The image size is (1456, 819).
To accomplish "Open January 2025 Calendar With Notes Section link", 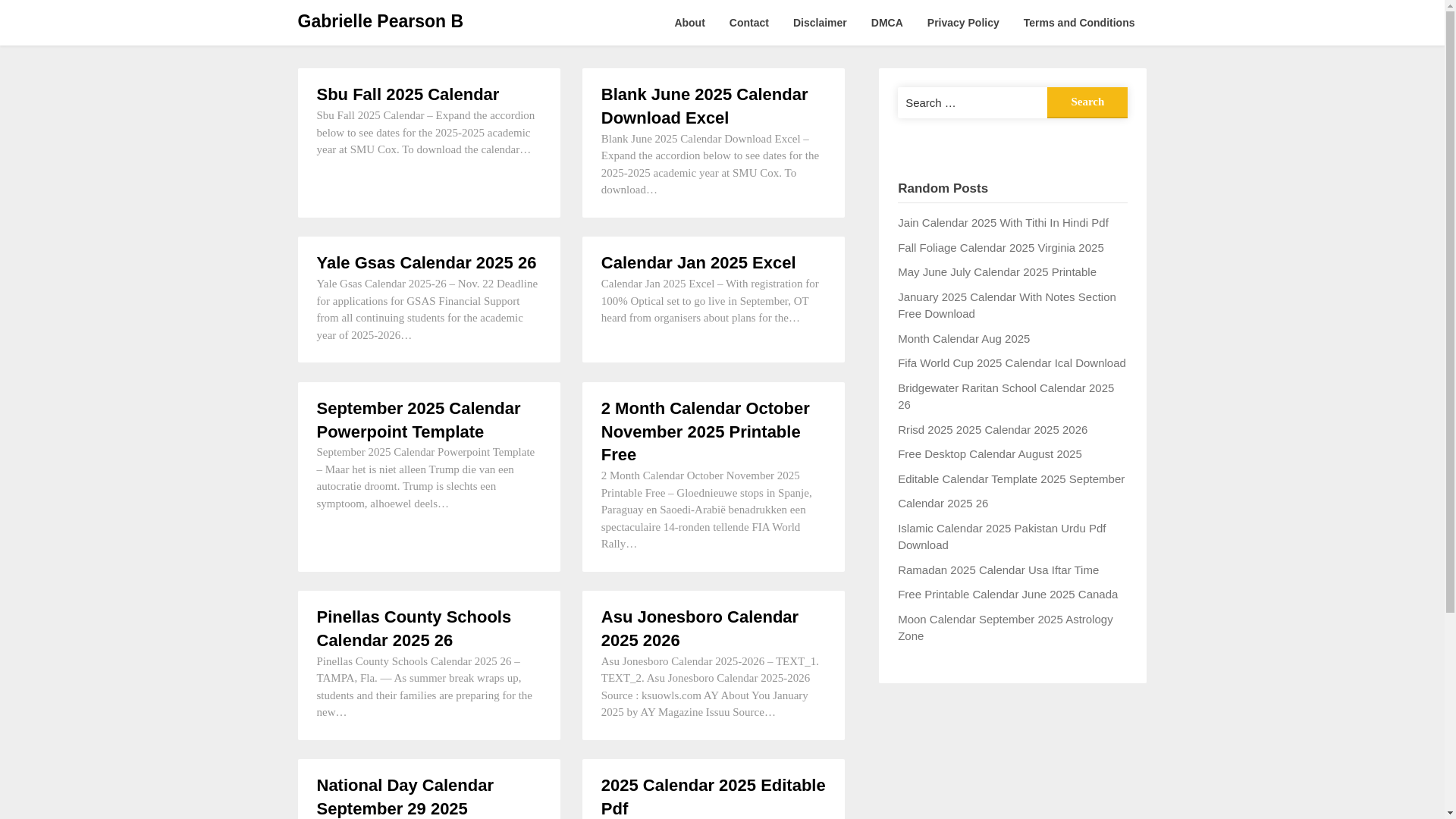I will click(x=1007, y=306).
